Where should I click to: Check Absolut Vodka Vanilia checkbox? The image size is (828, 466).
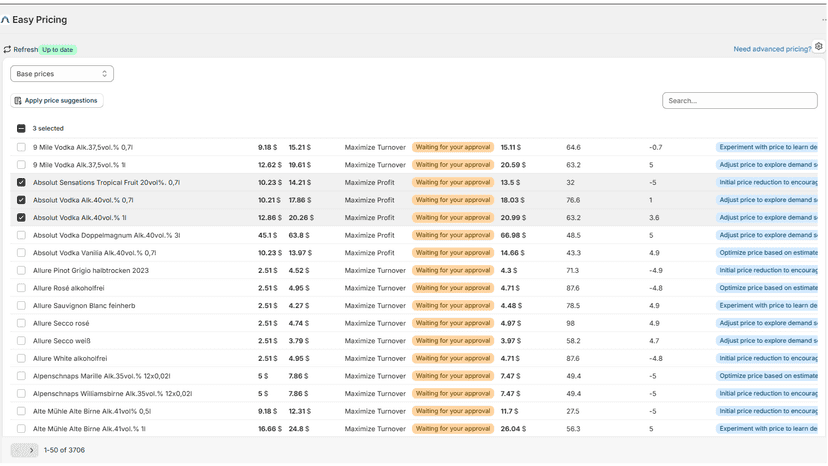(21, 253)
